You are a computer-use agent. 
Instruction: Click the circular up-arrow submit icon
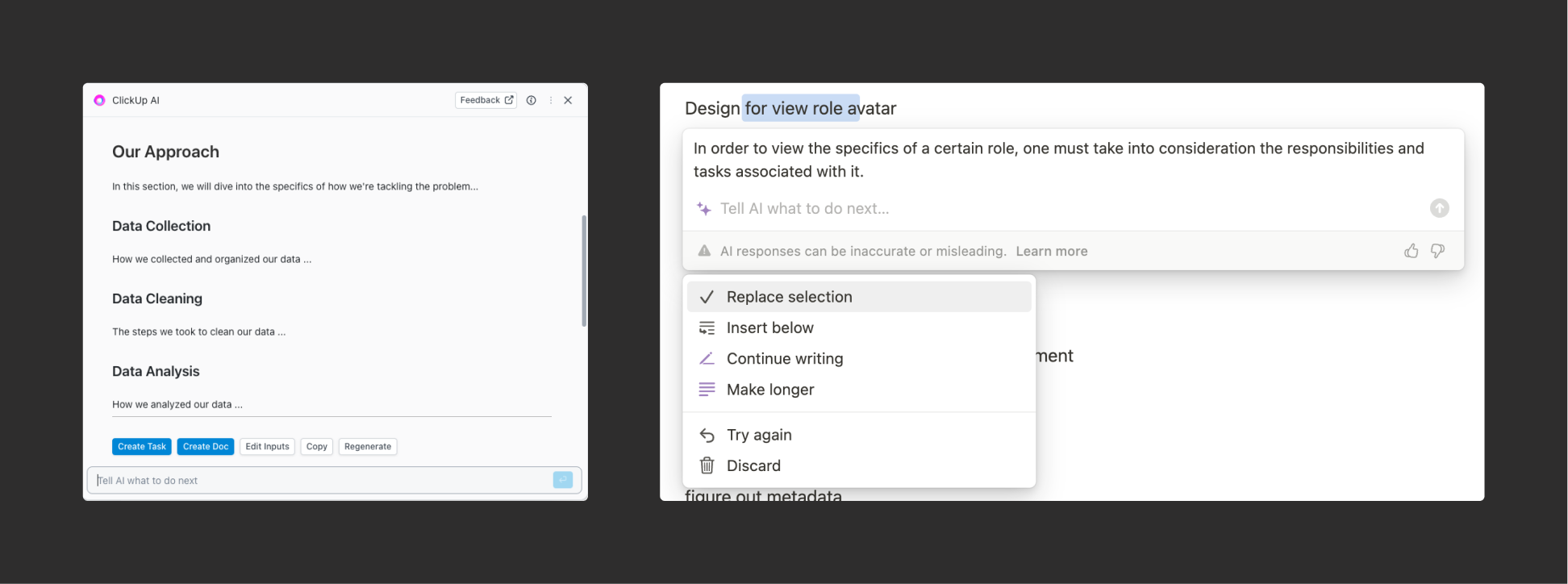1439,208
